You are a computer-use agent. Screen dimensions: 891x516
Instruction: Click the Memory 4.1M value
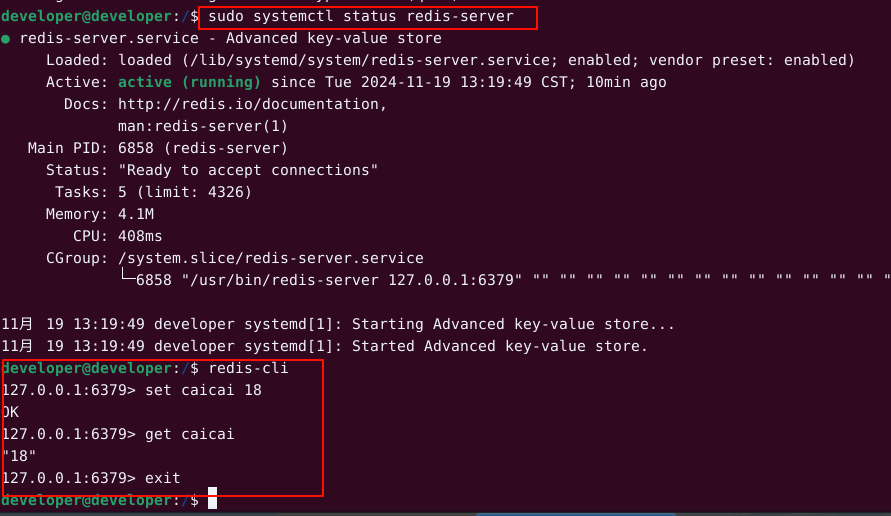tap(136, 214)
